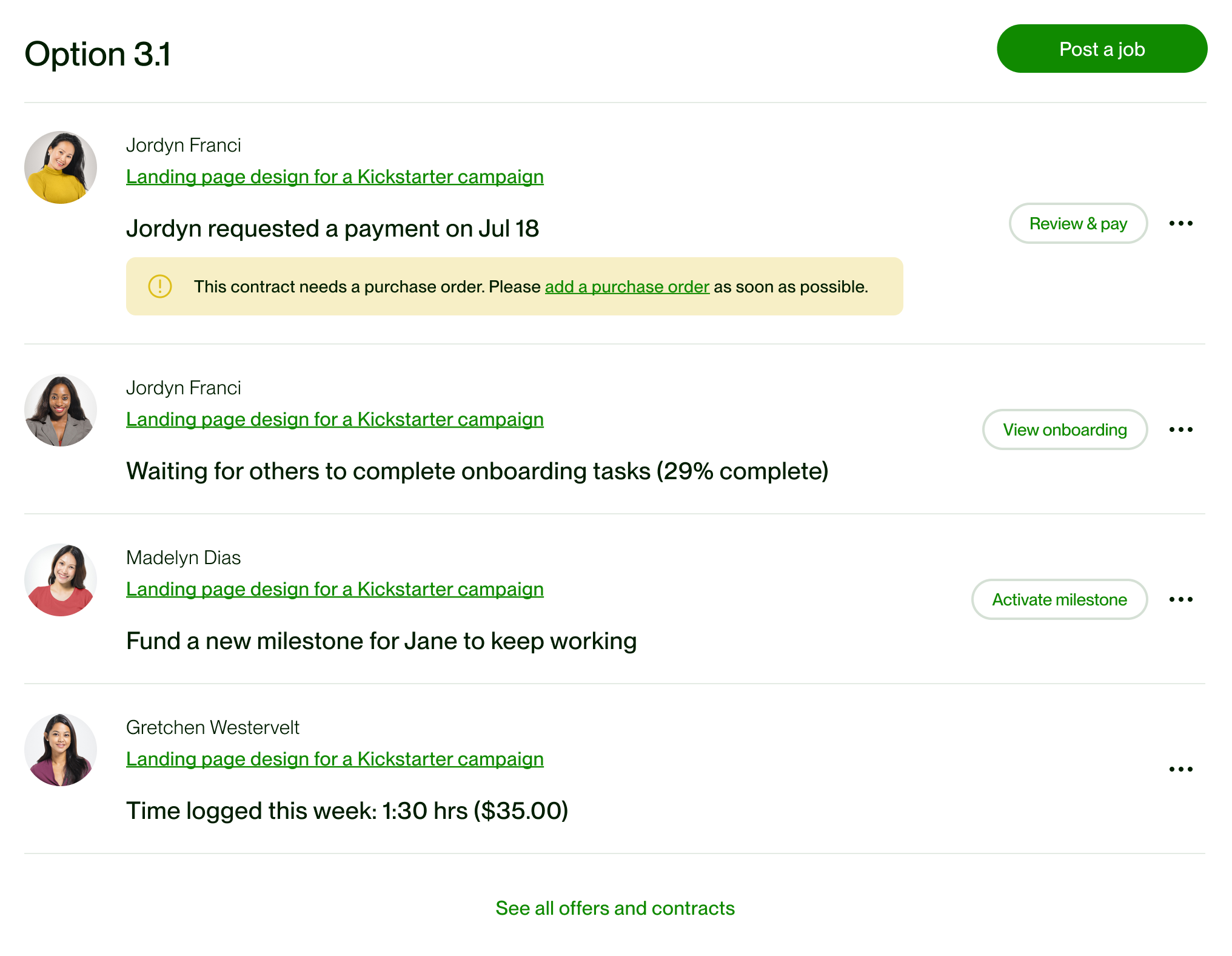The image size is (1232, 956).
Task: Click the Option 3.1 heading
Action: tap(98, 54)
